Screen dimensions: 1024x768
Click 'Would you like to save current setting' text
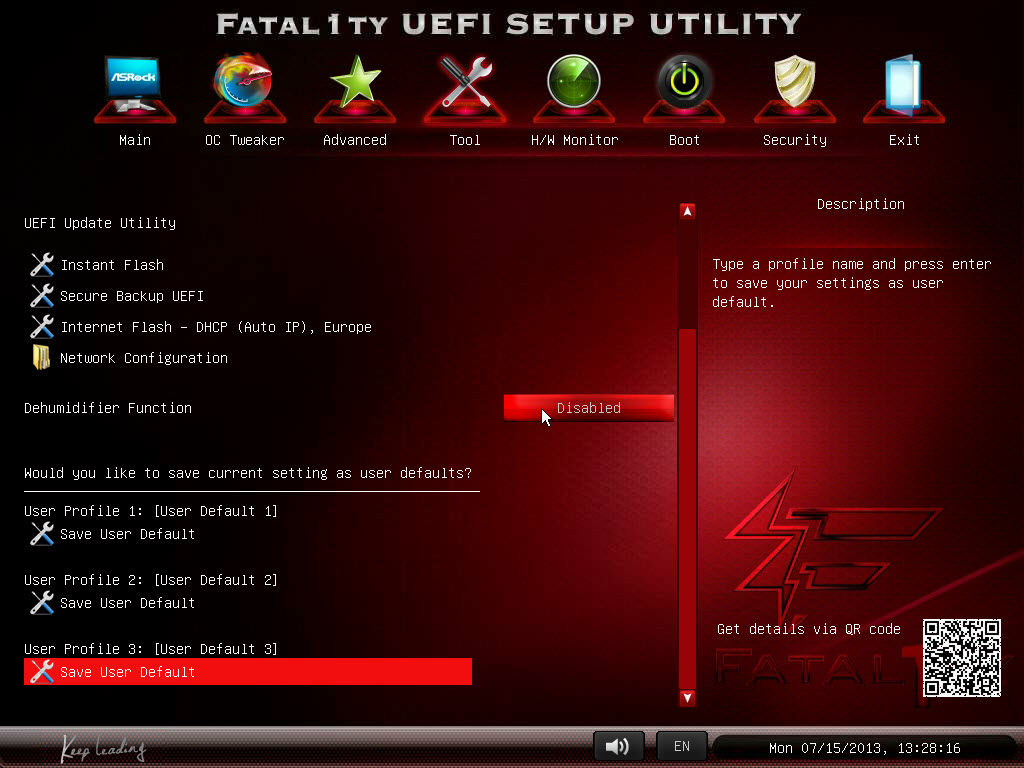click(248, 473)
